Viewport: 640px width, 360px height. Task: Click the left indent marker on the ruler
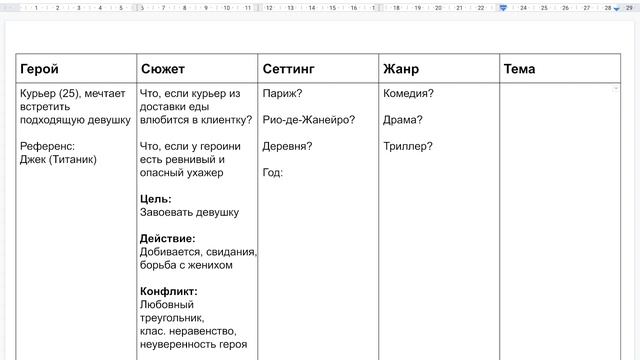[503, 8]
